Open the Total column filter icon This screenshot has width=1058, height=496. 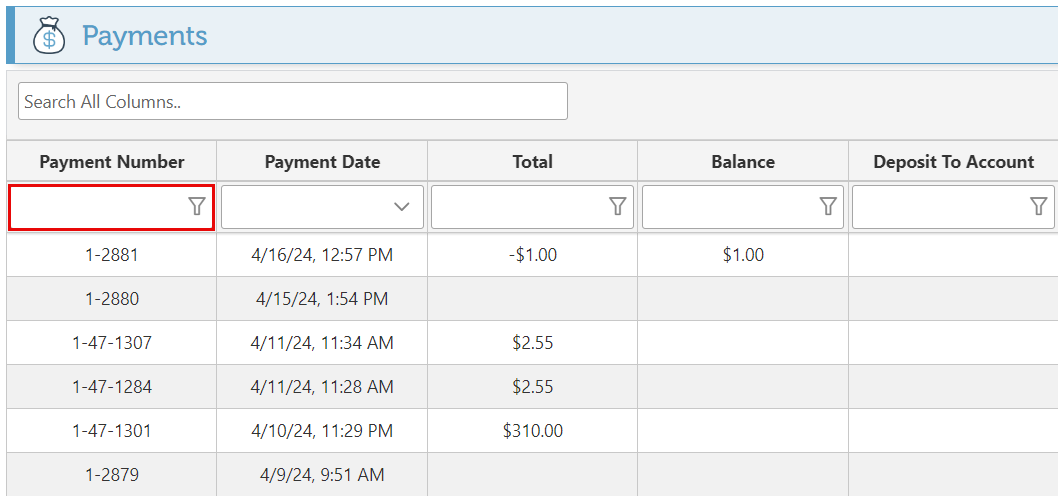pos(618,206)
